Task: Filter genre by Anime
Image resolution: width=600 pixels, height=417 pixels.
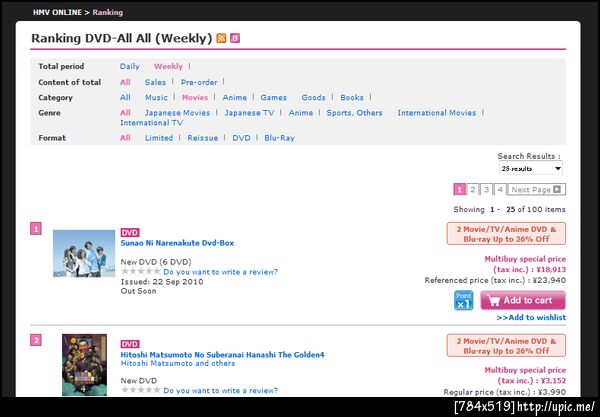Action: 300,113
